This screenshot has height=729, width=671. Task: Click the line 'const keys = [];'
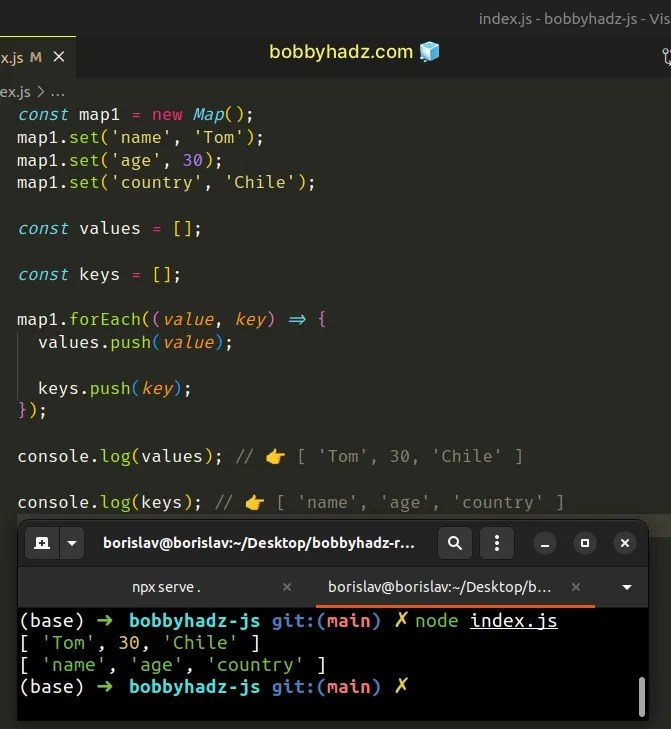tap(100, 274)
